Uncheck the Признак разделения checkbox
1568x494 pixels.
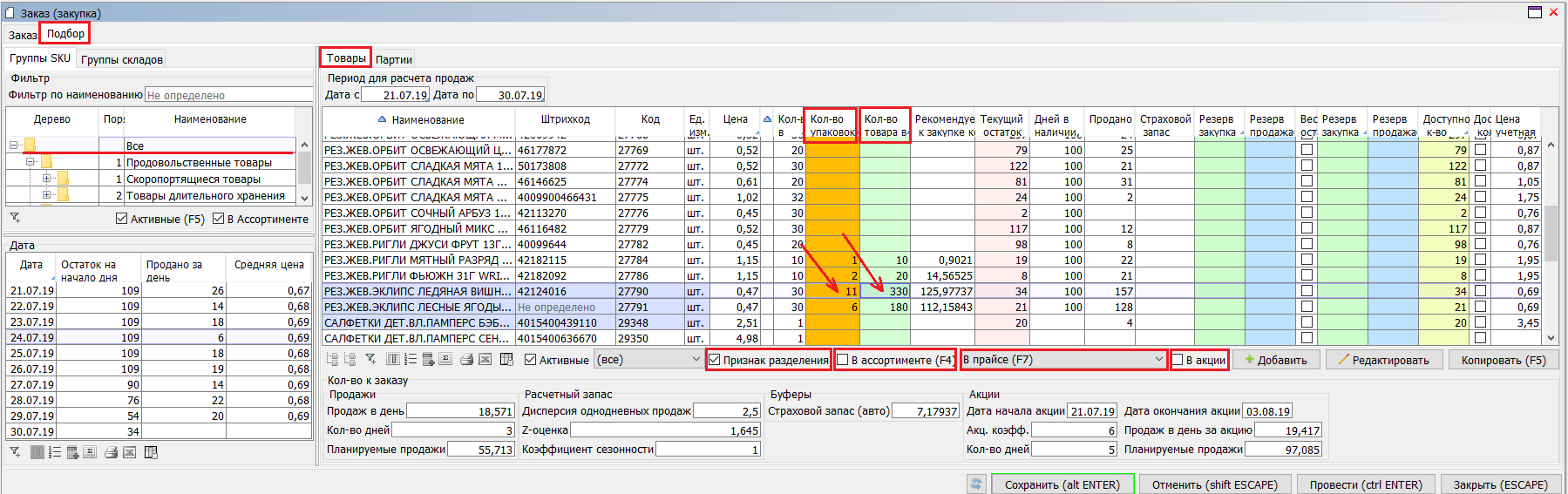pos(715,360)
